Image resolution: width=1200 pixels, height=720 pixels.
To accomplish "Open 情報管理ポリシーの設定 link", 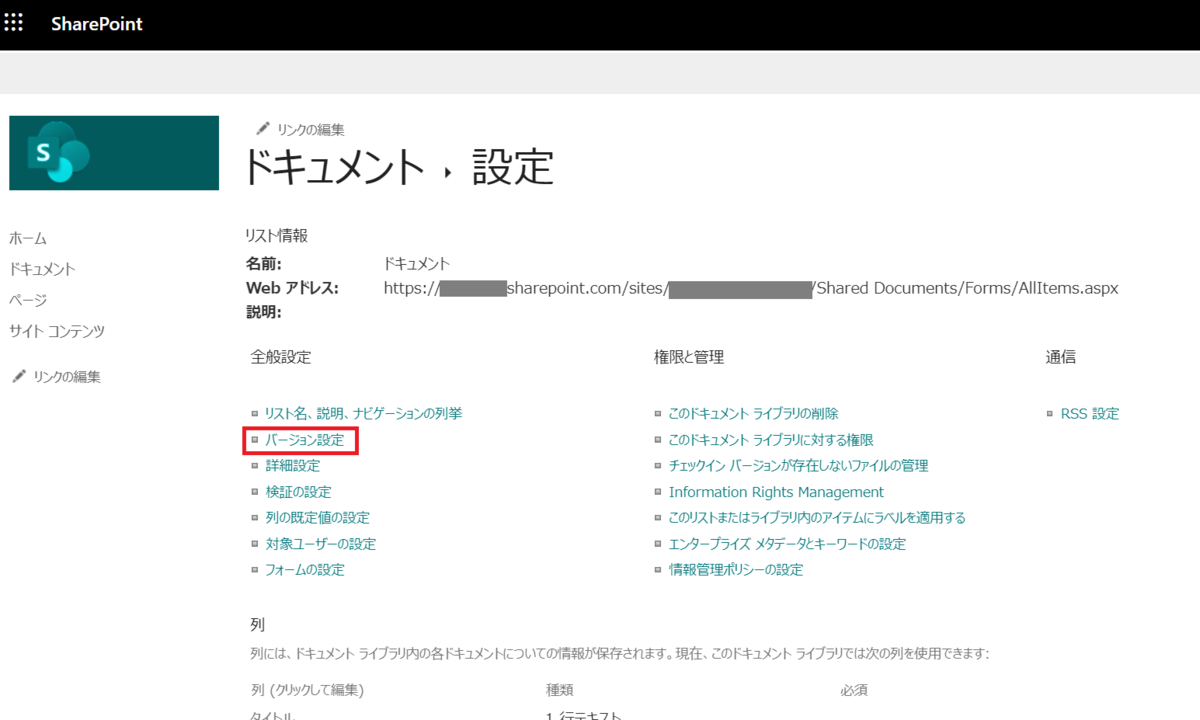I will (x=735, y=570).
